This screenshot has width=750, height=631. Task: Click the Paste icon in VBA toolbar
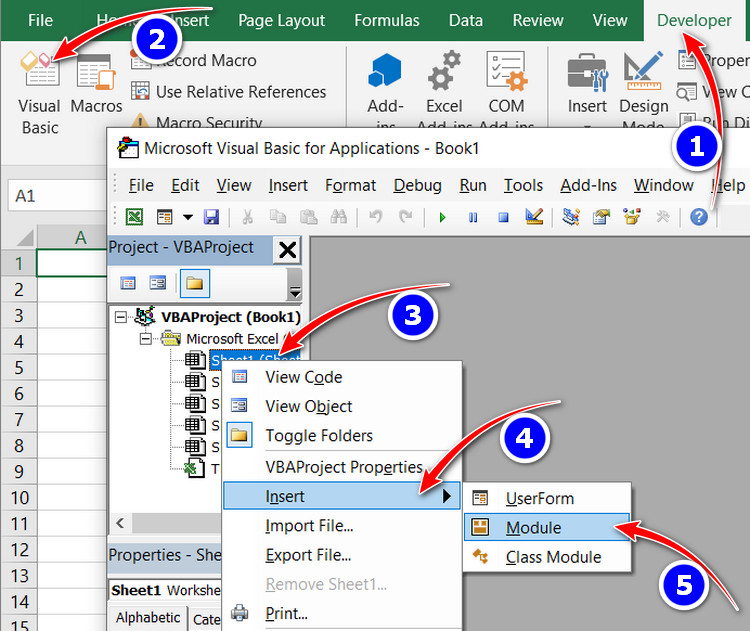point(309,217)
